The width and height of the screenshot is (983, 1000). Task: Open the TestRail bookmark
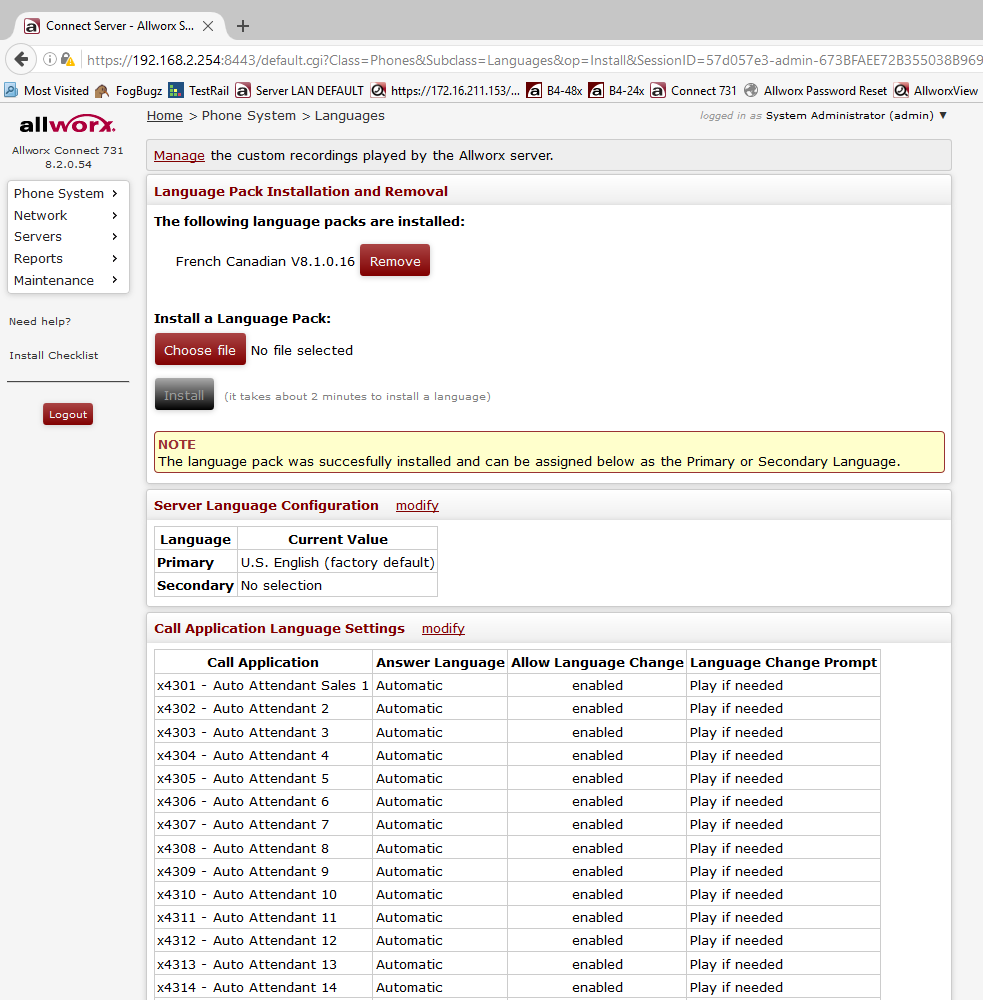pos(199,90)
